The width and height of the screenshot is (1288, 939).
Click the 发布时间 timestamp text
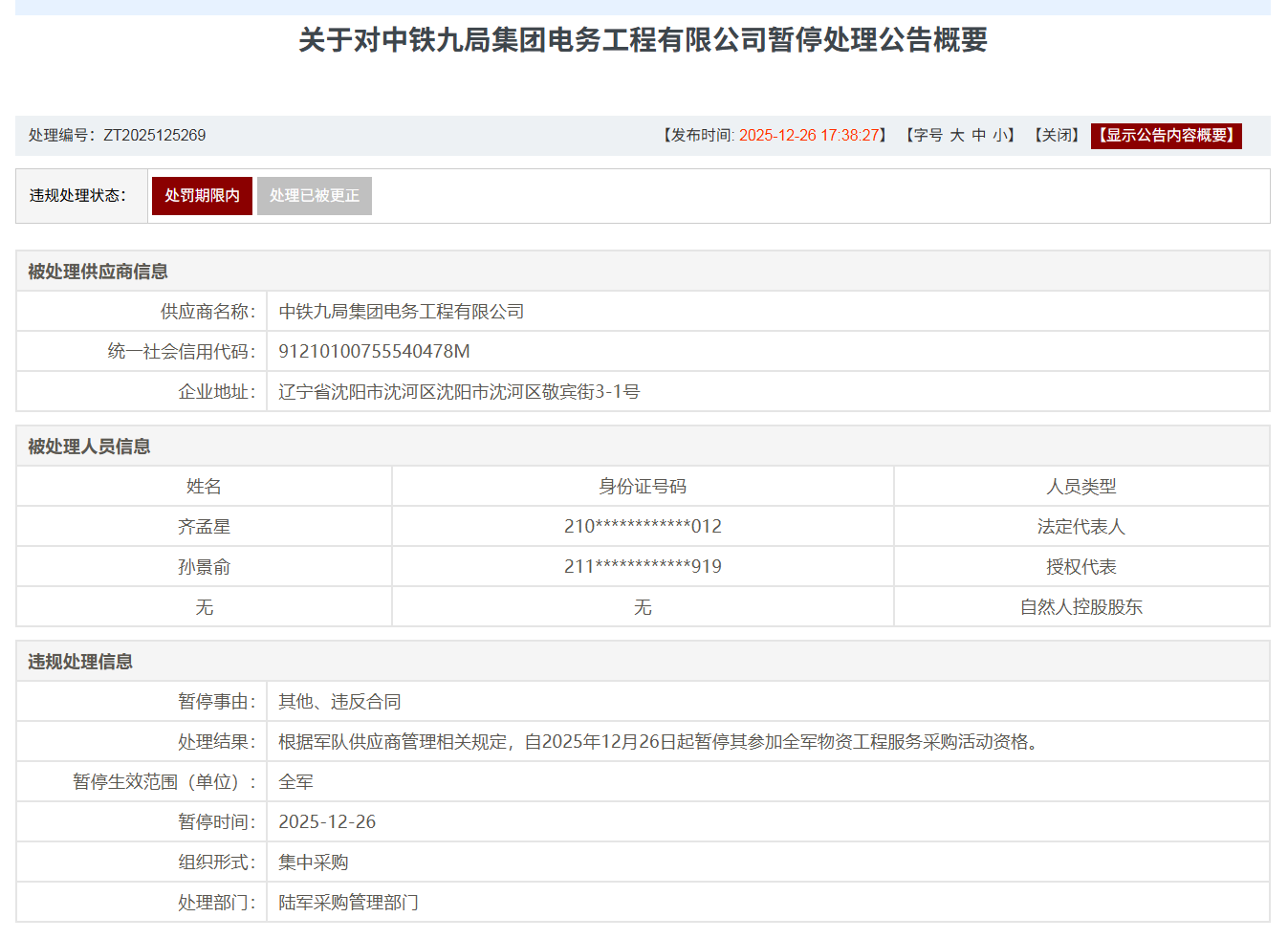(775, 135)
